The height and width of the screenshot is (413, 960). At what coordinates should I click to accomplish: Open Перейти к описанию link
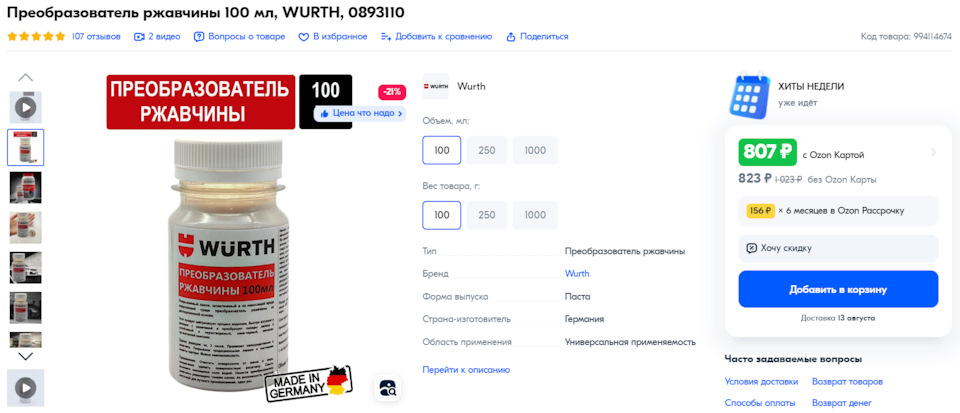466,370
